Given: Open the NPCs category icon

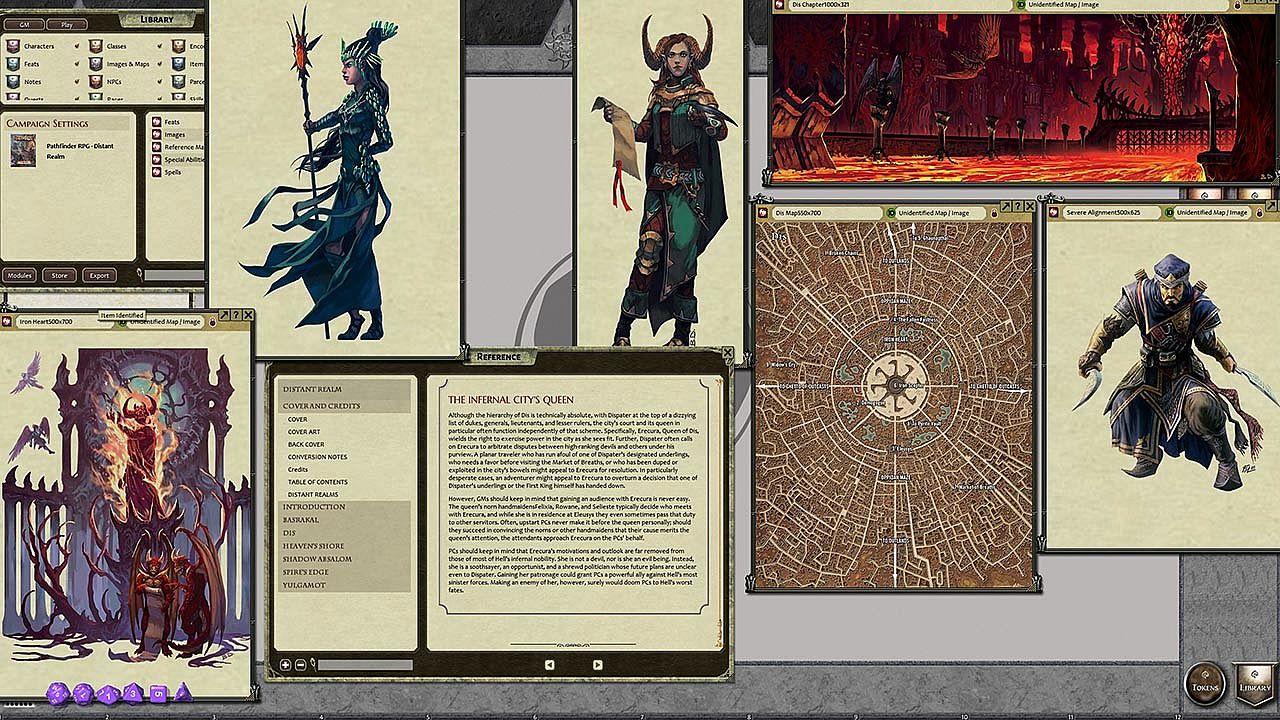Looking at the screenshot, I should [95, 82].
